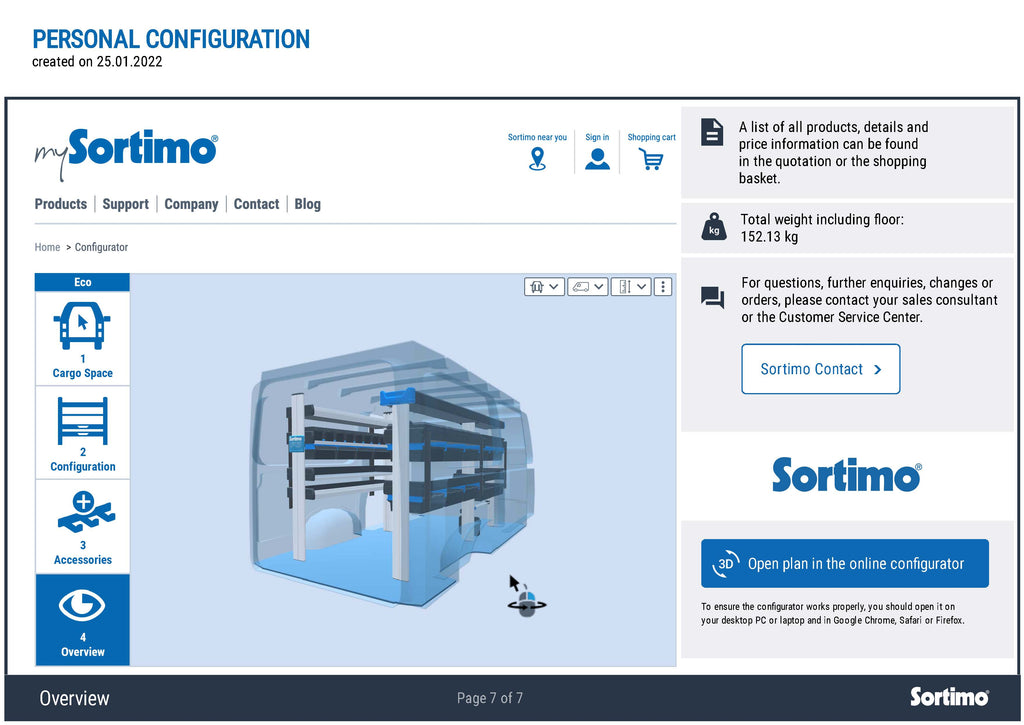
Task: Open the van perspective view dropdown
Action: pos(588,286)
